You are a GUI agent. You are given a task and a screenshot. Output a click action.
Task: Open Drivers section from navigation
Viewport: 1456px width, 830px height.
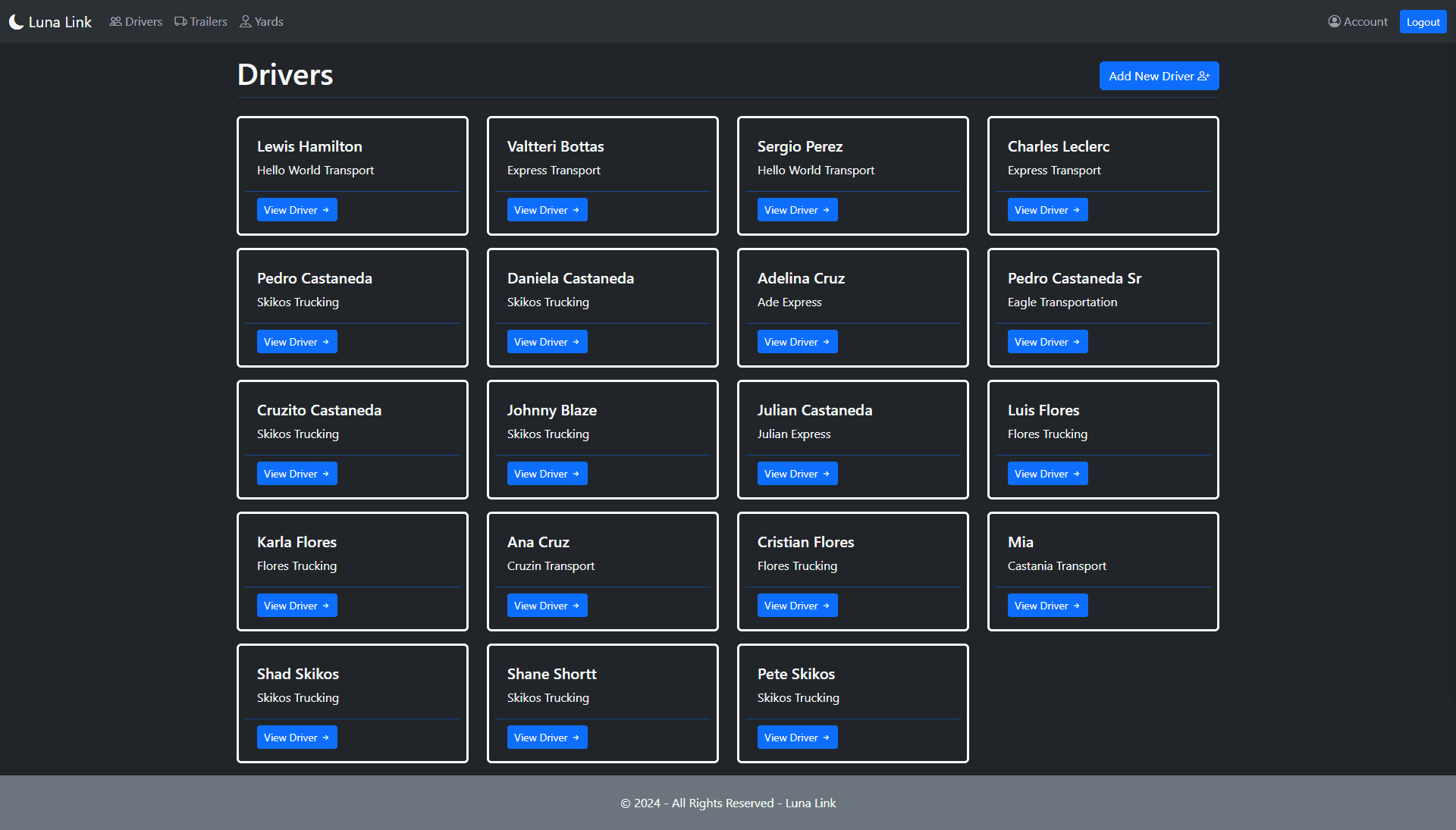pos(135,21)
